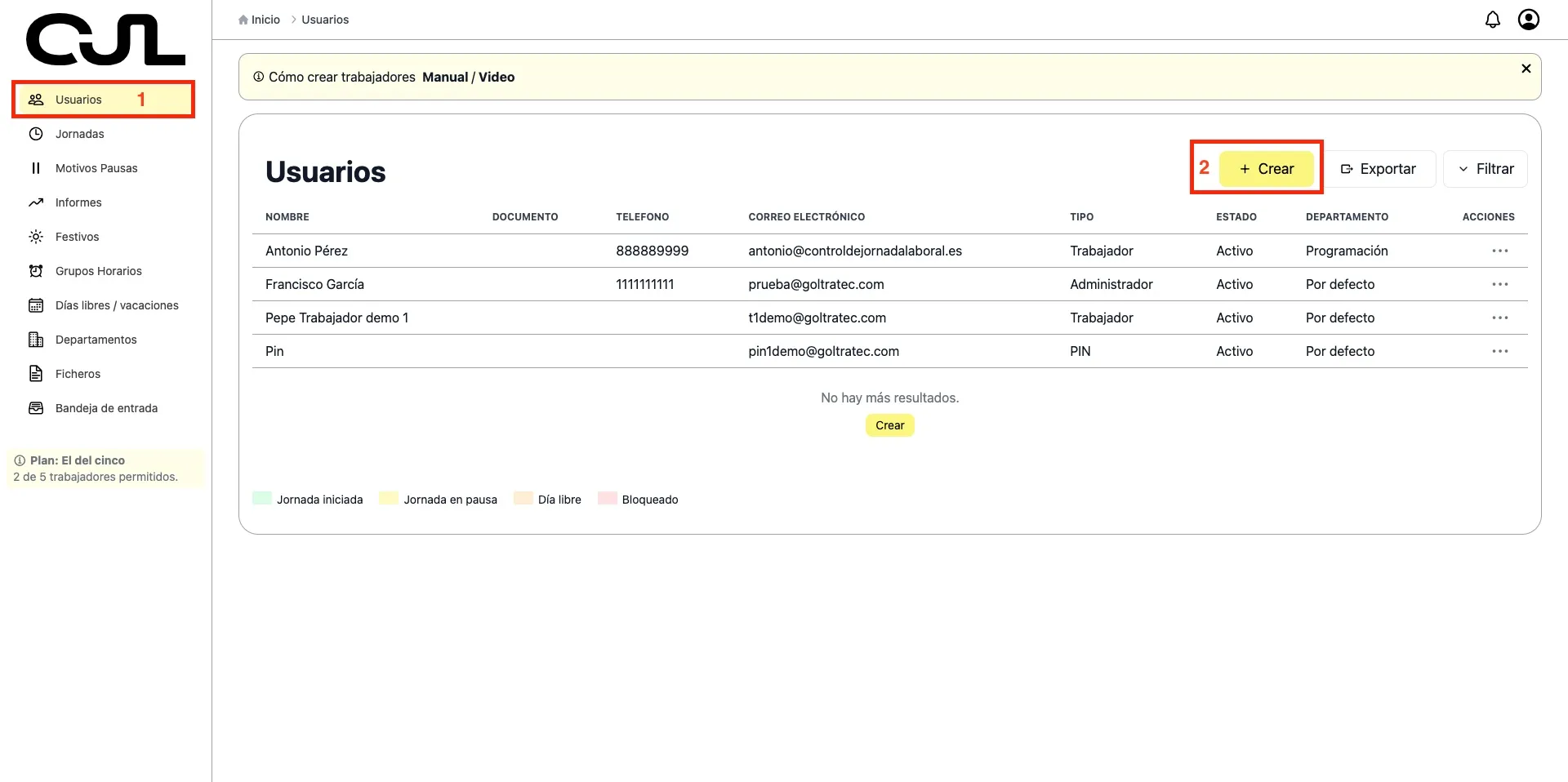
Task: Dismiss the help banner with the X
Action: pyautogui.click(x=1526, y=69)
